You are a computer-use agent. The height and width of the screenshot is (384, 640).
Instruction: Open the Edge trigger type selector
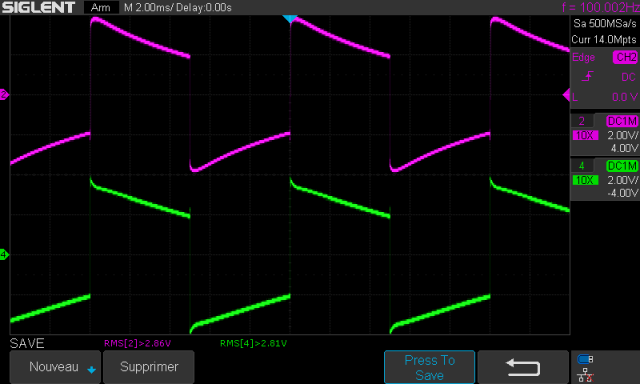pos(583,57)
